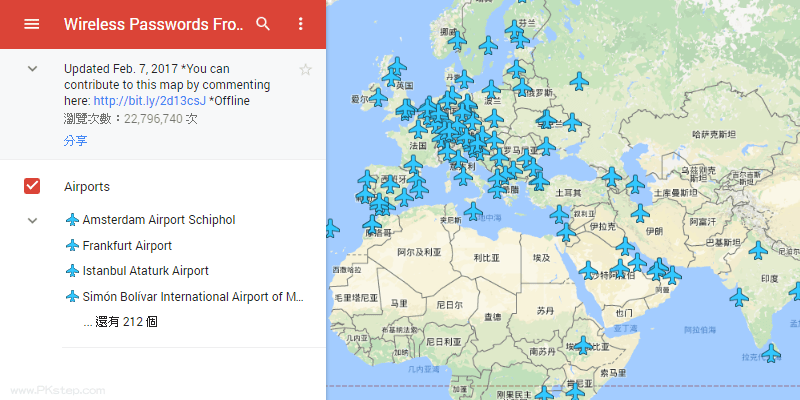800x400 pixels.
Task: Click the airplane marker just left of 叙利亚
Action: point(559,214)
